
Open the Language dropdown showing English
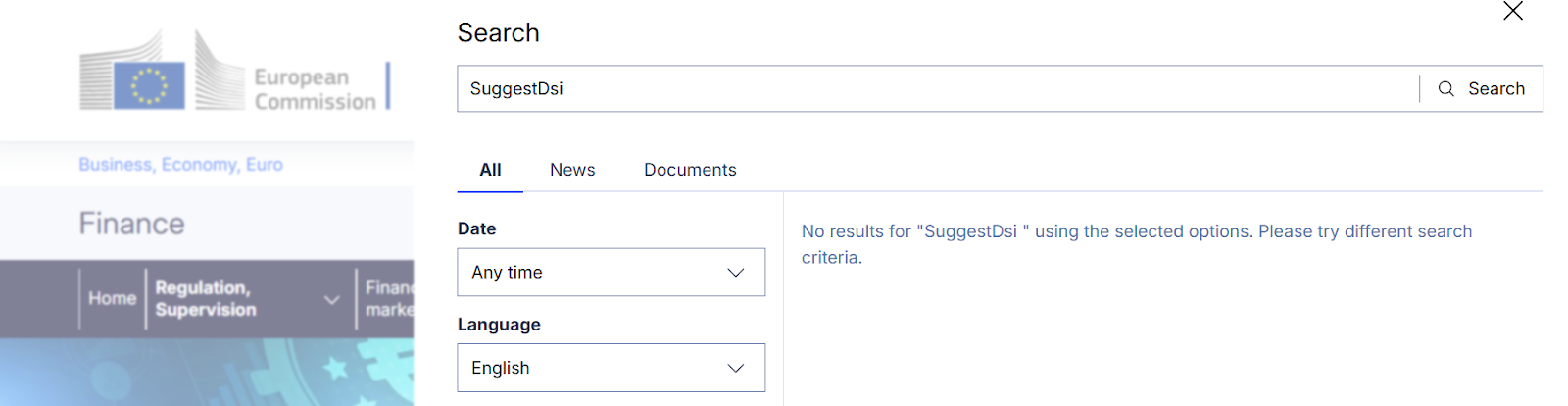612,368
